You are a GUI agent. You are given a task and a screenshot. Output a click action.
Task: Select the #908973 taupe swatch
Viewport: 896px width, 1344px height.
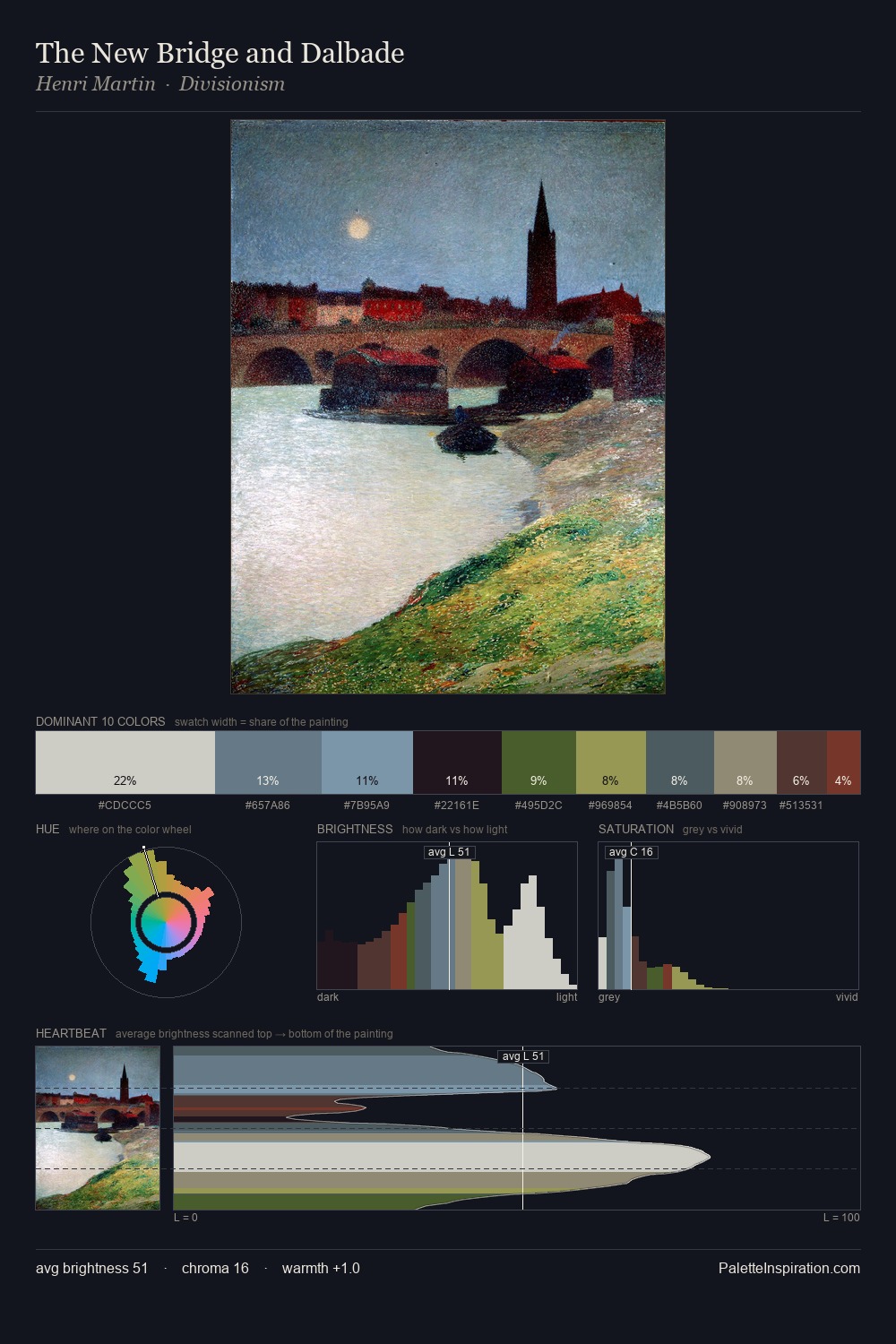coord(745,762)
